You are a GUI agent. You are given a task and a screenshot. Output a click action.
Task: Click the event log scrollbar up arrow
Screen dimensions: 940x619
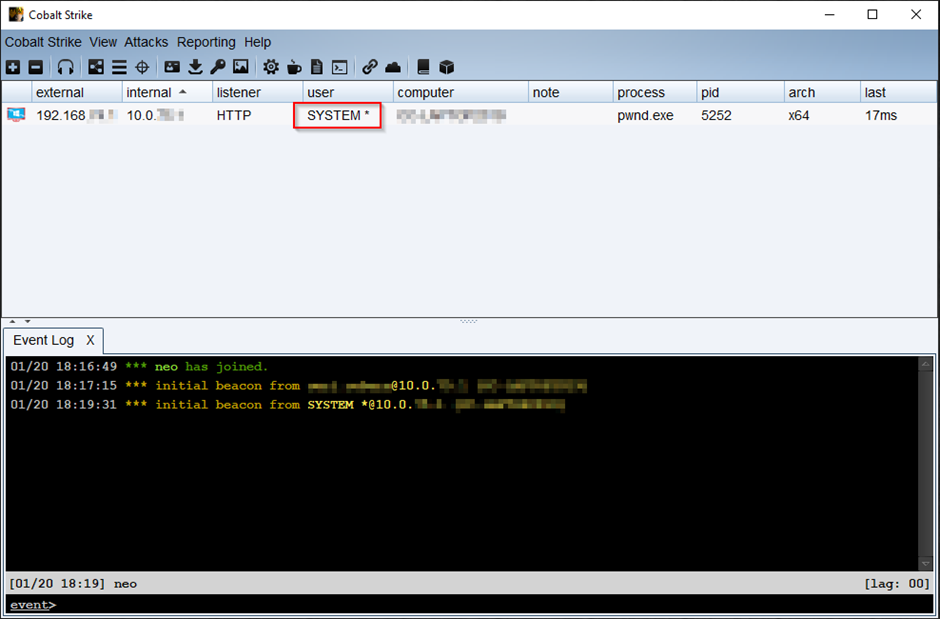(x=926, y=364)
